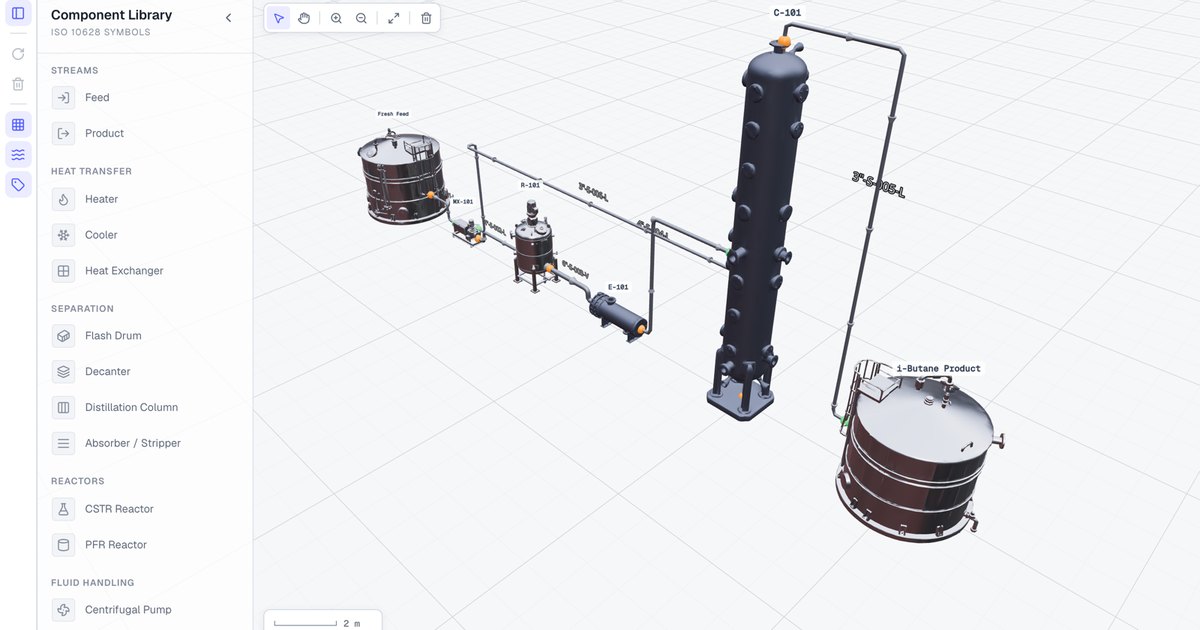Select the i-Butane Product storage tank
Viewport: 1200px width, 630px height.
pyautogui.click(x=920, y=455)
